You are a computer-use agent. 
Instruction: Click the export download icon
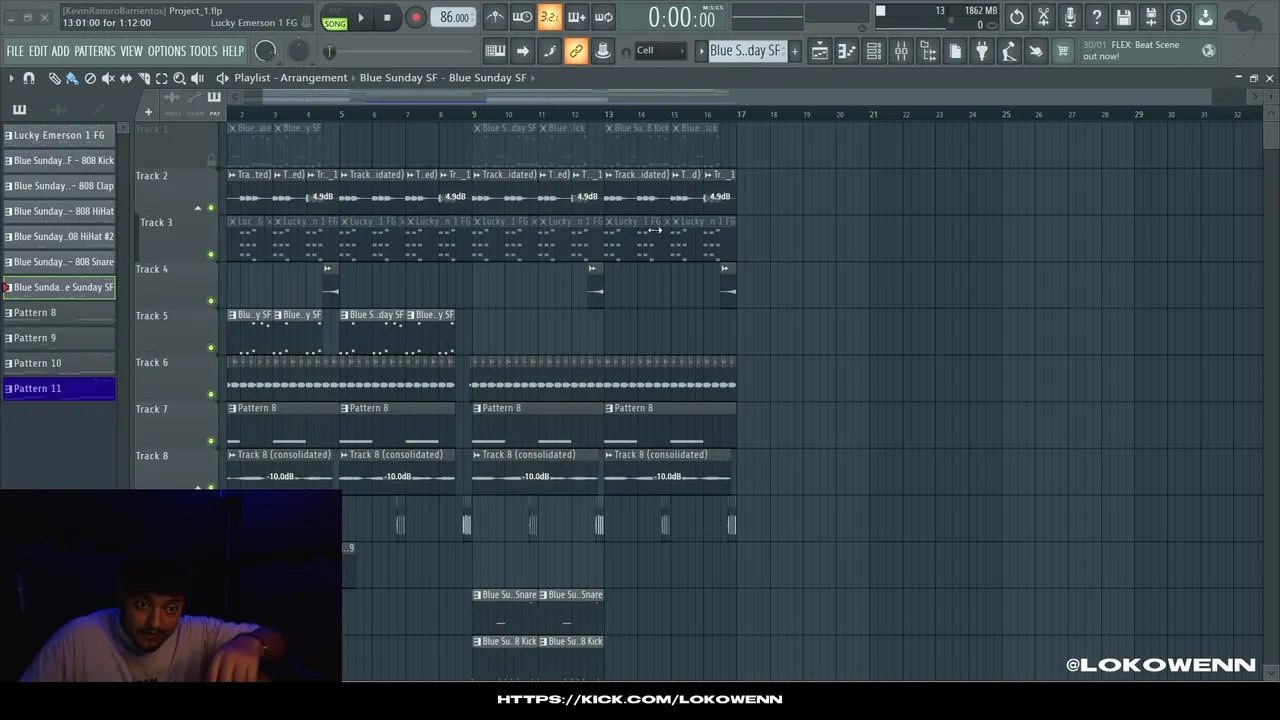1205,17
